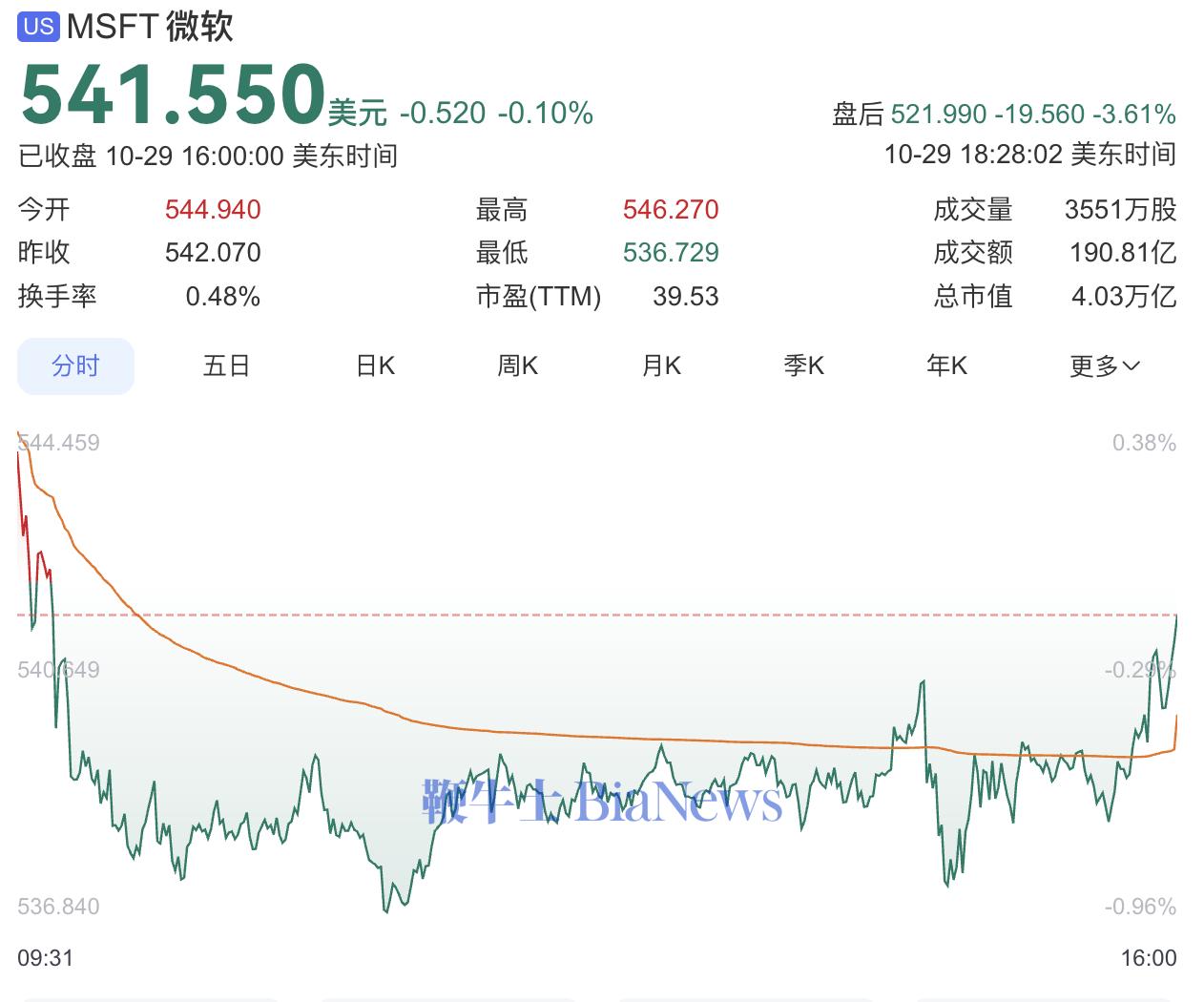The image size is (1204, 1002).
Task: Click the US market badge icon
Action: (x=38, y=27)
